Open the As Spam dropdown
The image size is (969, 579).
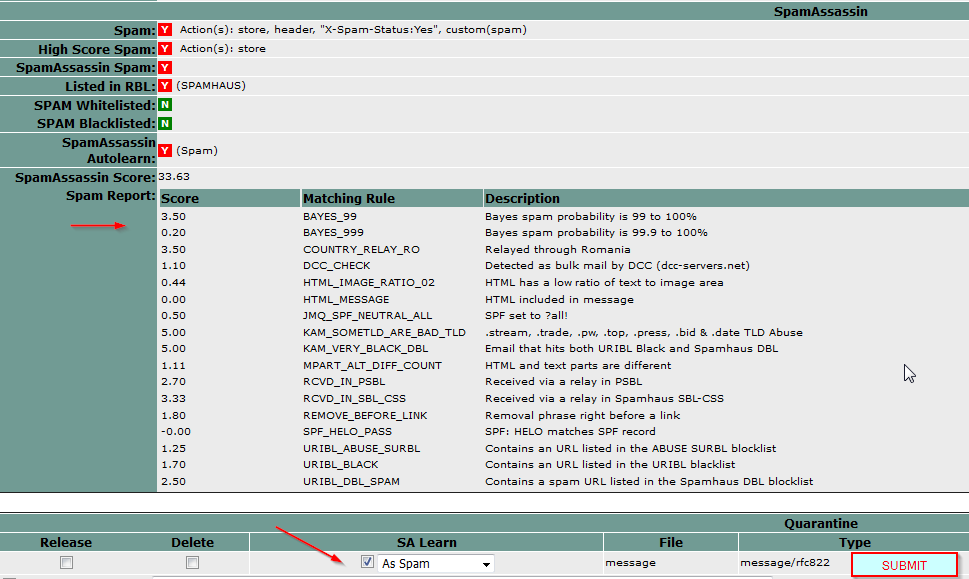tap(436, 564)
